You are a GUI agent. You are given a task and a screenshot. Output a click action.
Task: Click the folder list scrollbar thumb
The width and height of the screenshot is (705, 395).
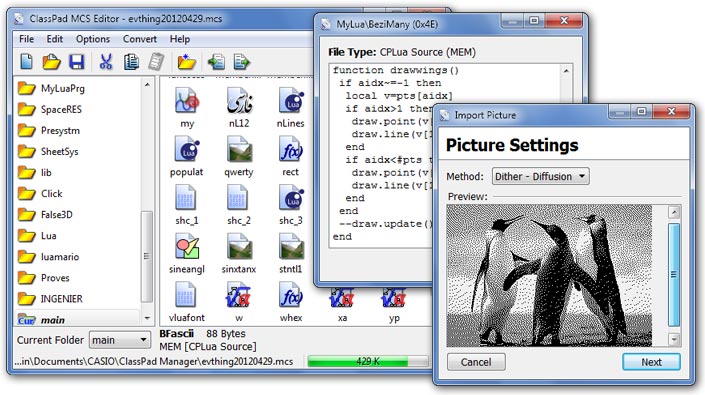pyautogui.click(x=147, y=256)
